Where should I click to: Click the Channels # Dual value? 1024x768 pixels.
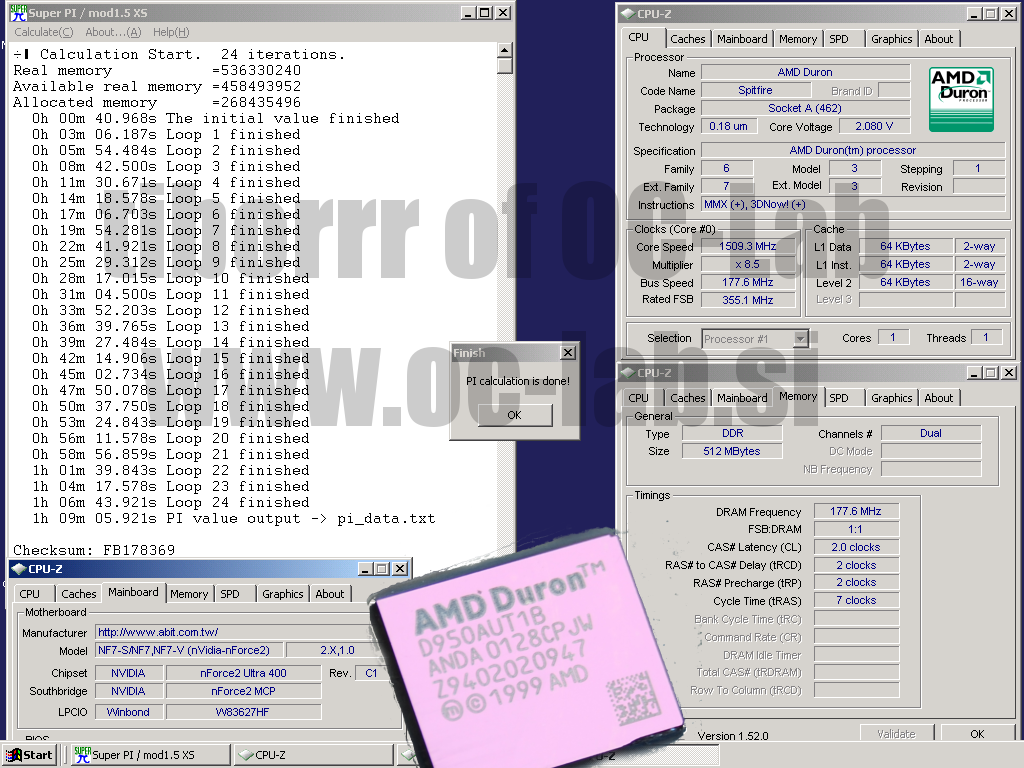point(931,433)
